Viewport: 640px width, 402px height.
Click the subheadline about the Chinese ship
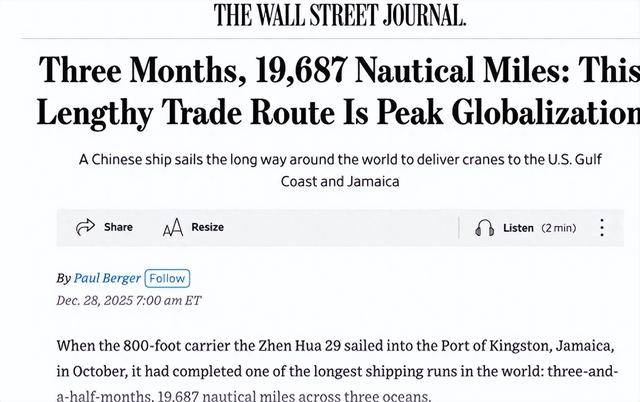tap(340, 170)
